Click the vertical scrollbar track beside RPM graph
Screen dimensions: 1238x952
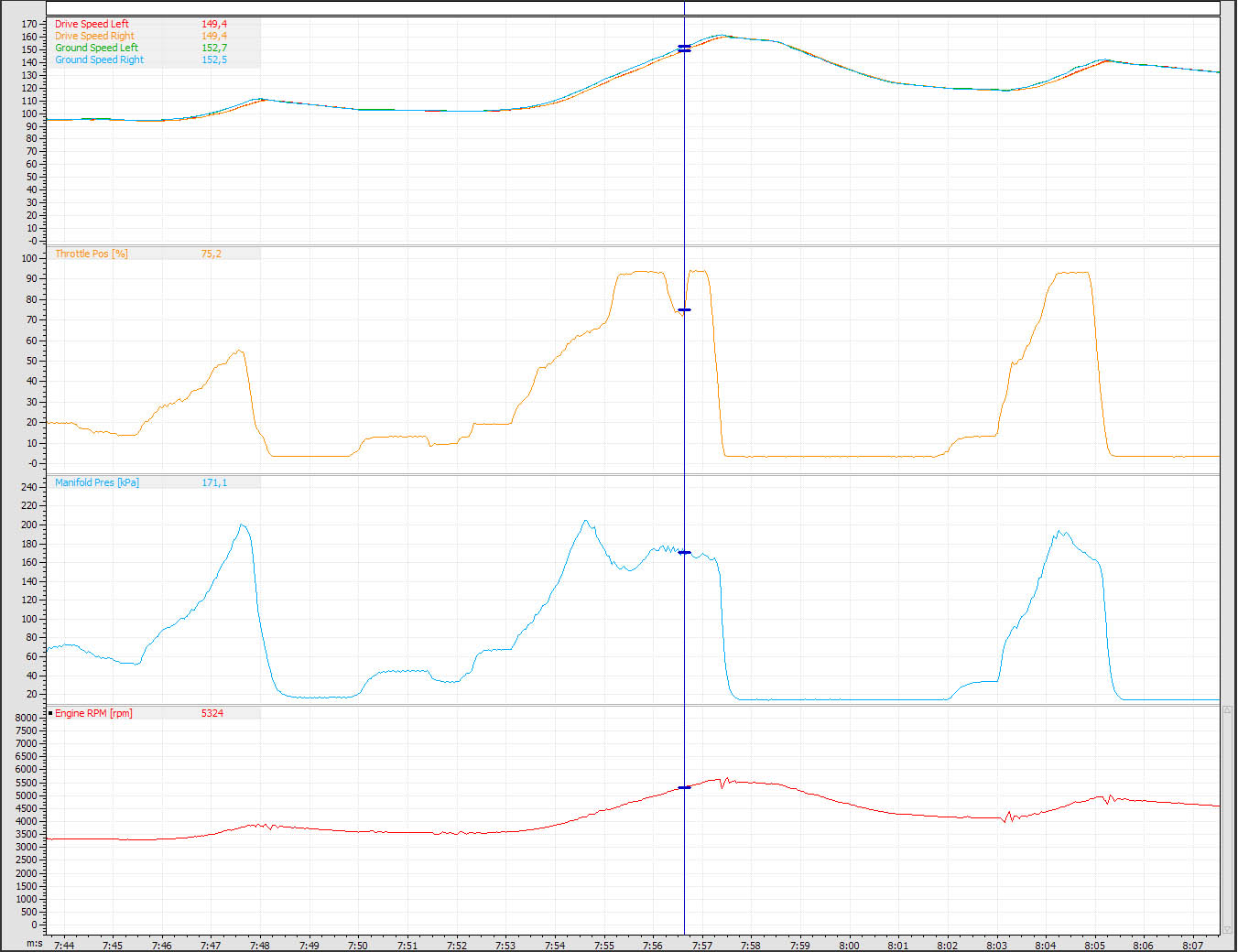click(1227, 819)
